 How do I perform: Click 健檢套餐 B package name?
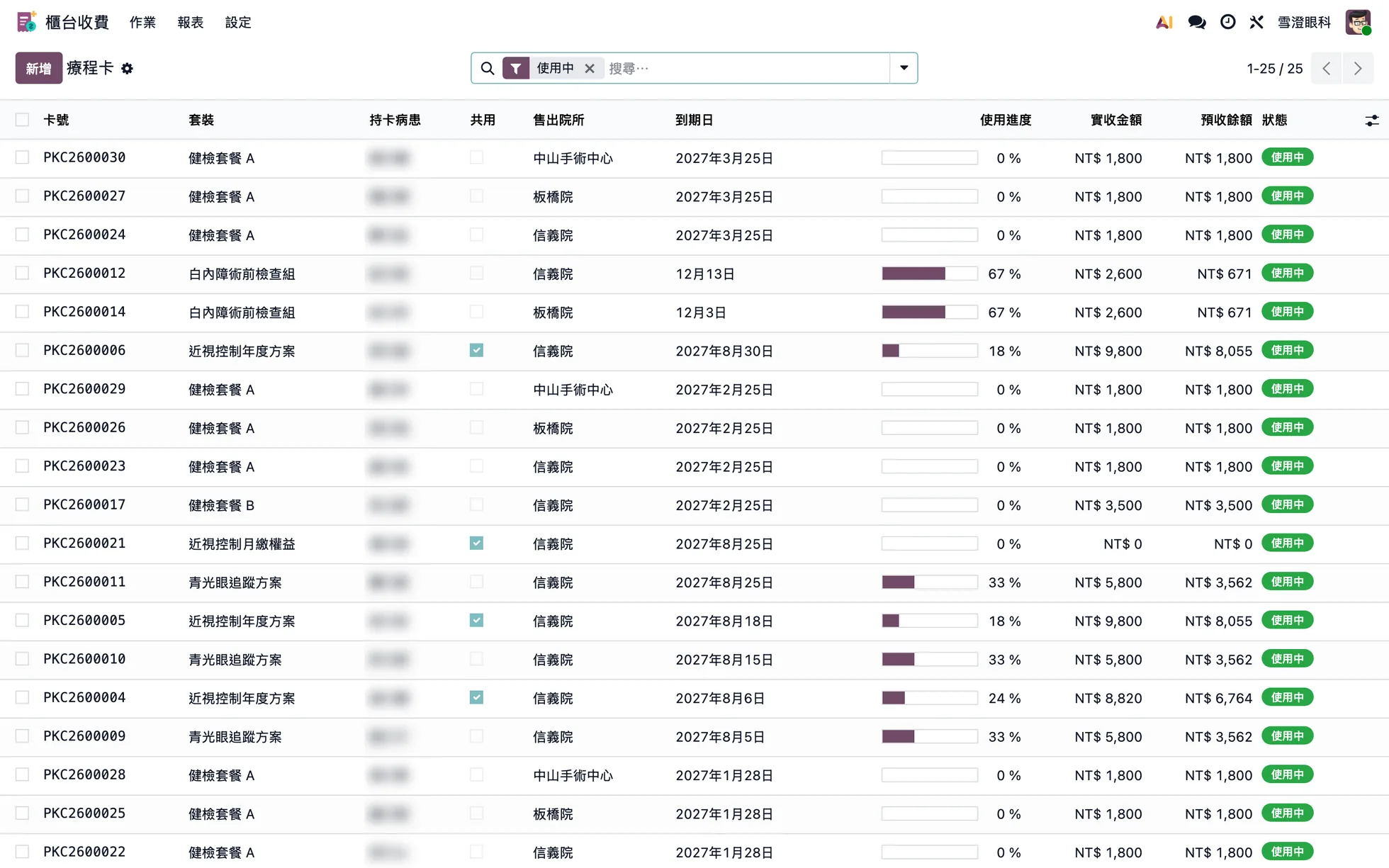coord(221,505)
